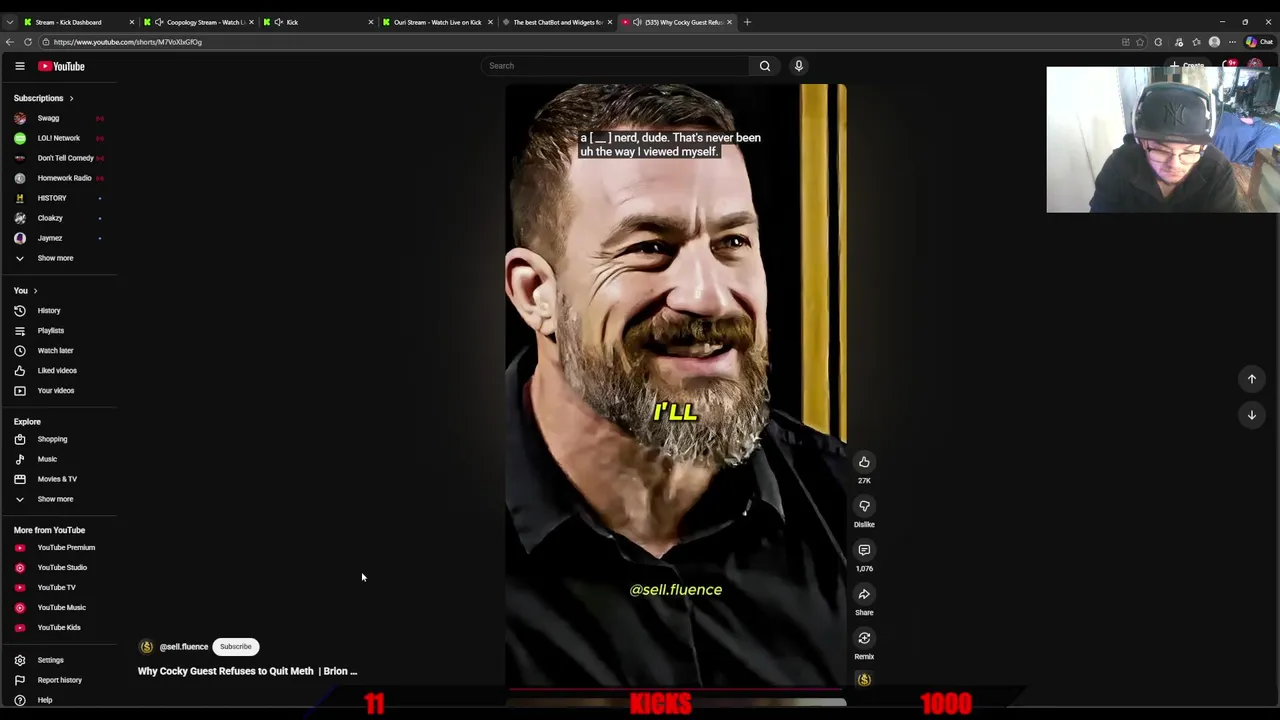The image size is (1280, 720).
Task: Click the YouTube search field
Action: point(615,66)
